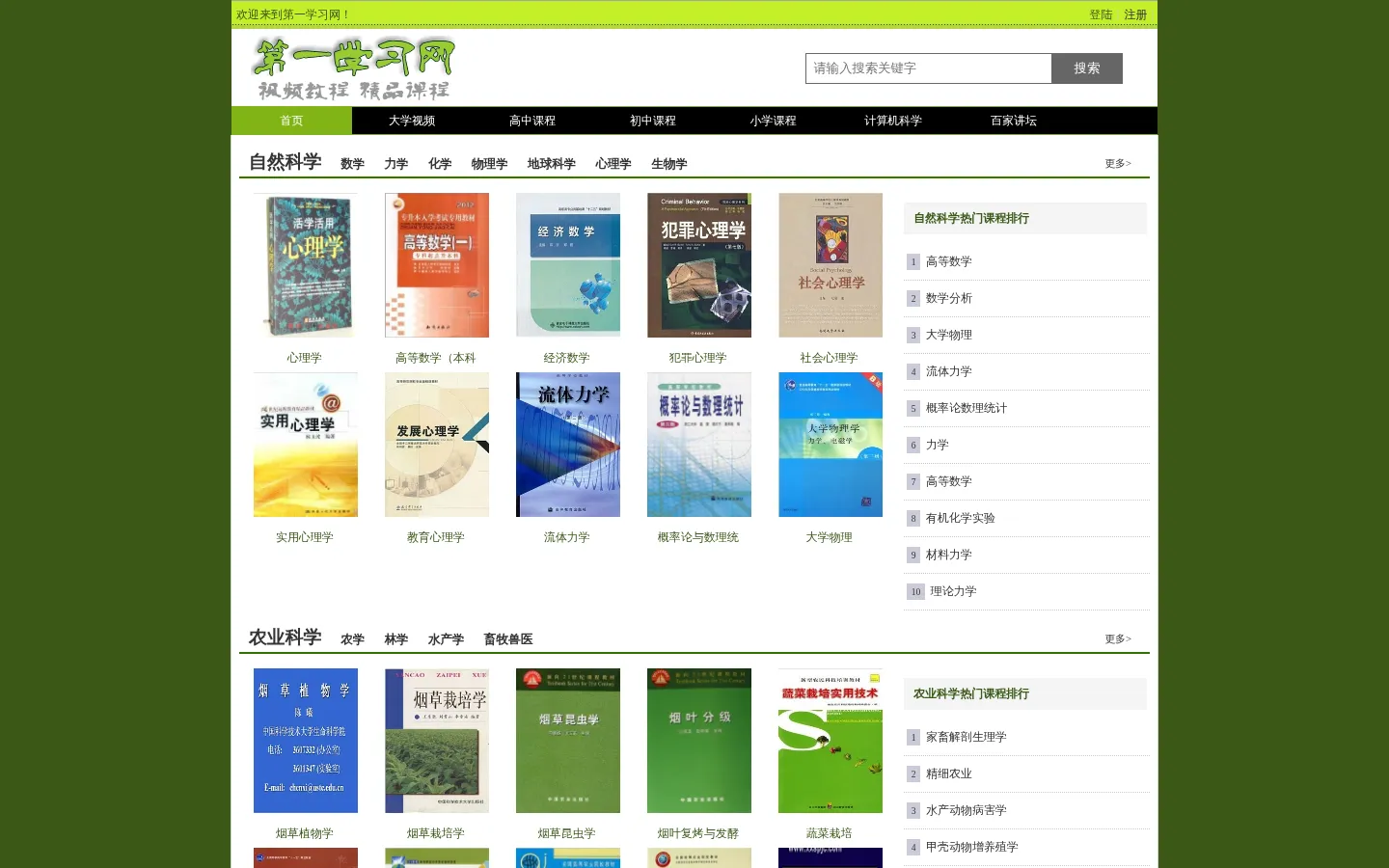Select the 生物学 subcategory link
This screenshot has width=1389, height=868.
tap(669, 164)
